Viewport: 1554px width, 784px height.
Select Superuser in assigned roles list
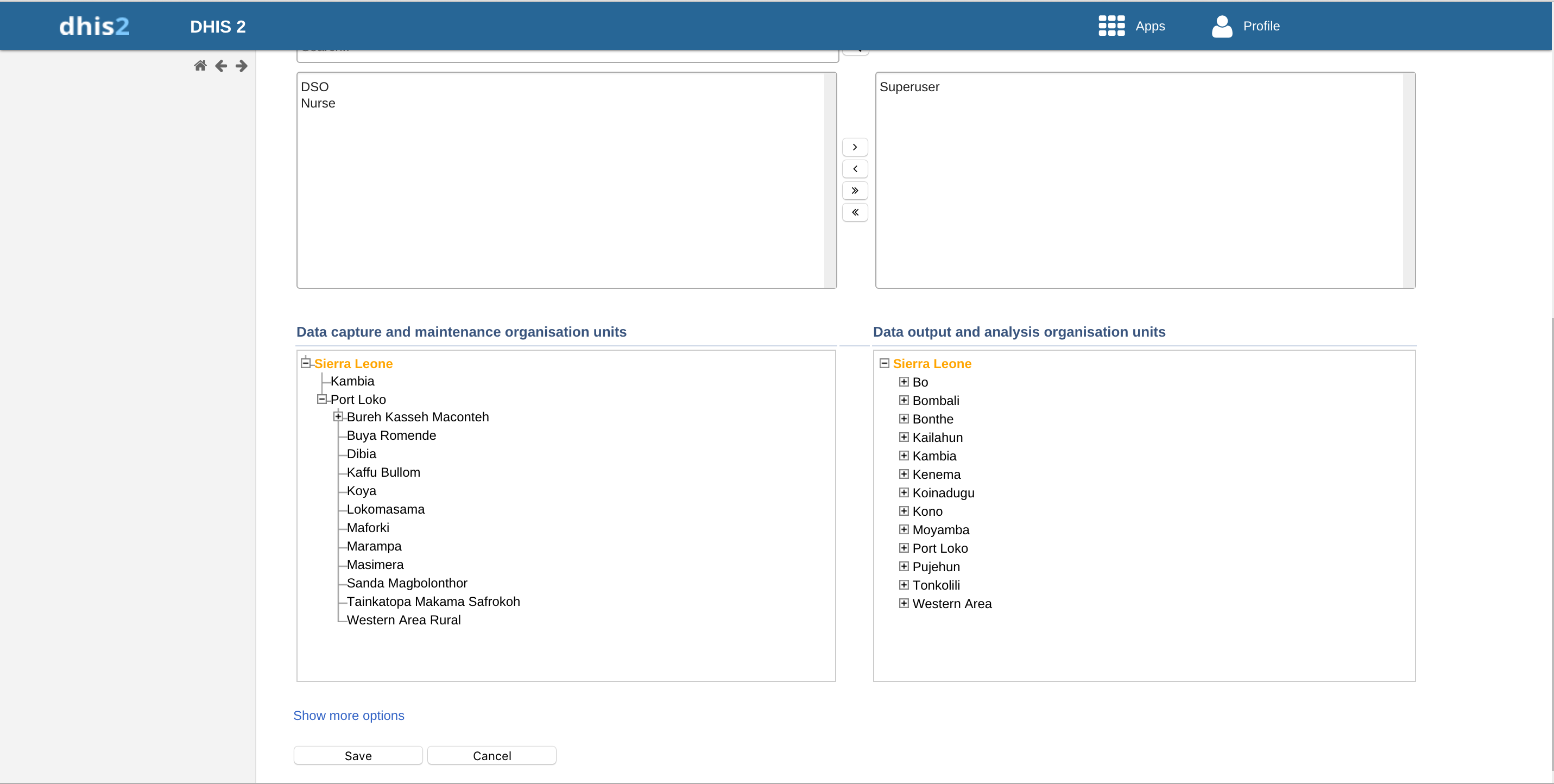click(908, 87)
